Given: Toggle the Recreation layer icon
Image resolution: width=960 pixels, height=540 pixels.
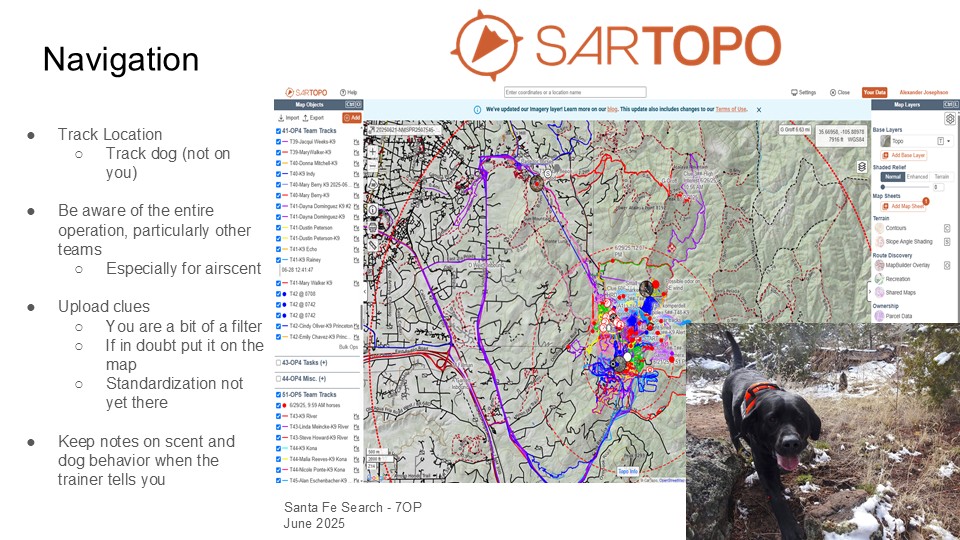Looking at the screenshot, I should coord(879,279).
